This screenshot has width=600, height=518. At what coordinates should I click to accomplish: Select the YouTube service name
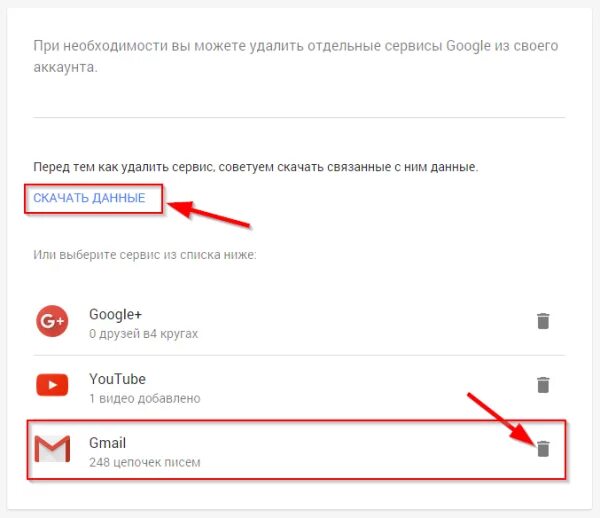117,379
